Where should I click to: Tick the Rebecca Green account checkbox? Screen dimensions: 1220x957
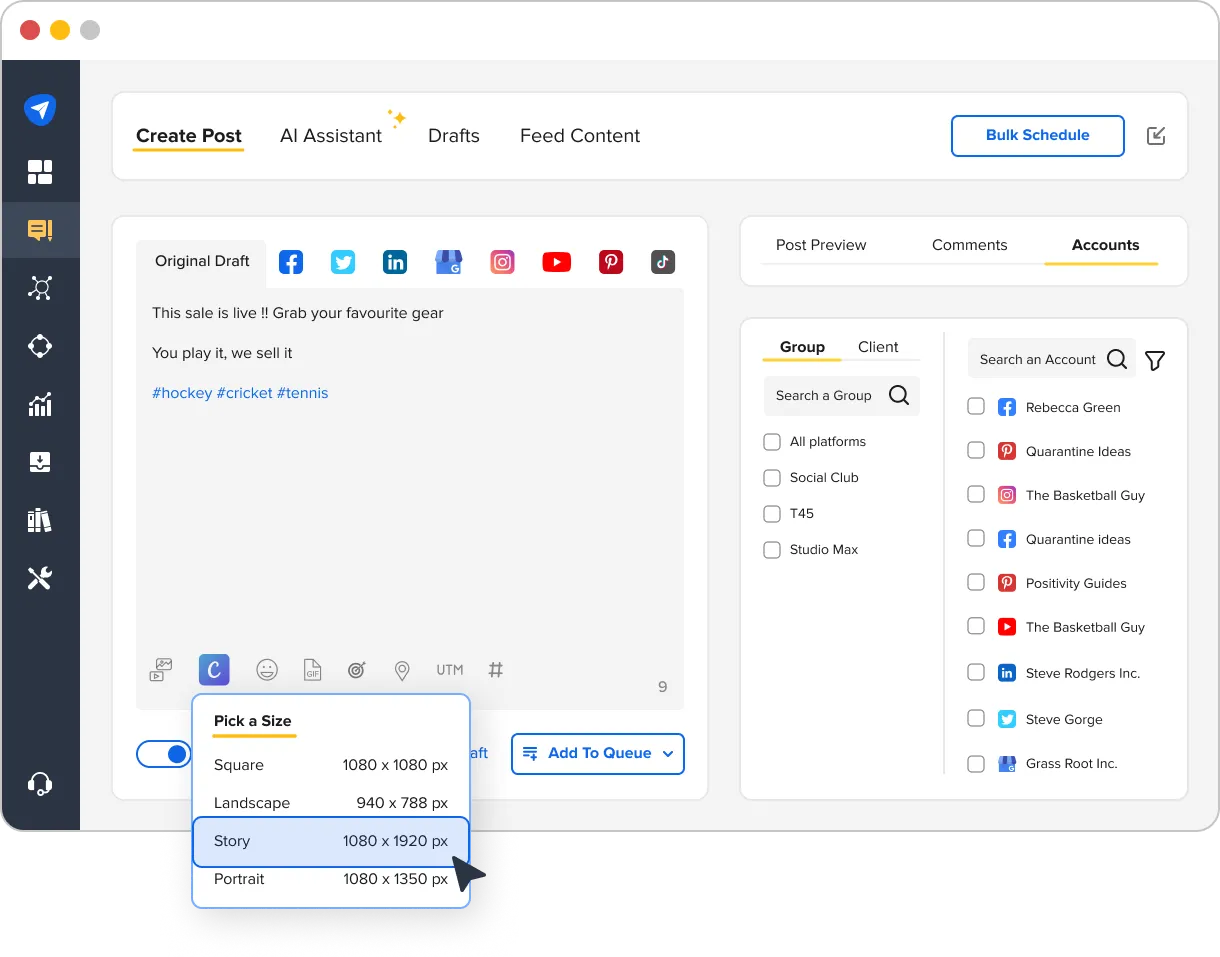976,407
